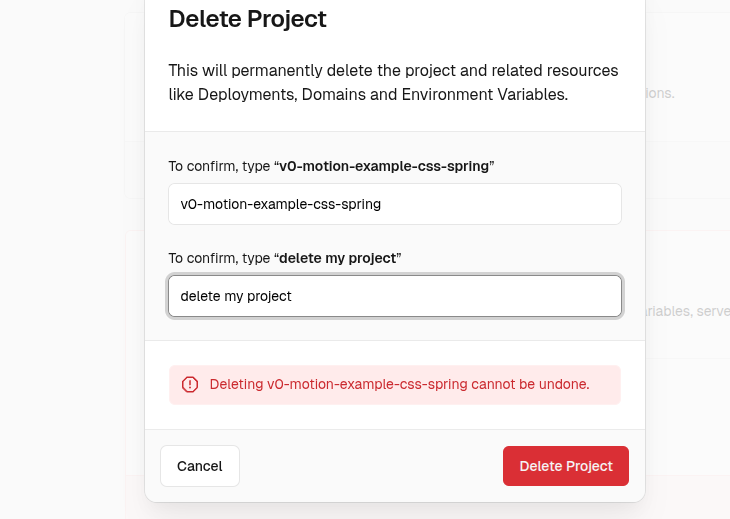Click the pink alert banner's empty right side
Viewport: 730px width, 519px height.
pos(605,384)
